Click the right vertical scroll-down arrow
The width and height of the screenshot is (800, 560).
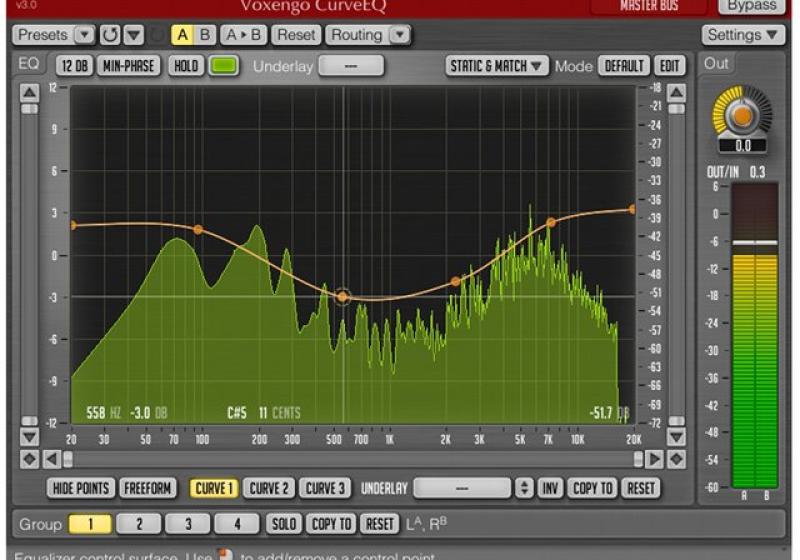tap(677, 437)
